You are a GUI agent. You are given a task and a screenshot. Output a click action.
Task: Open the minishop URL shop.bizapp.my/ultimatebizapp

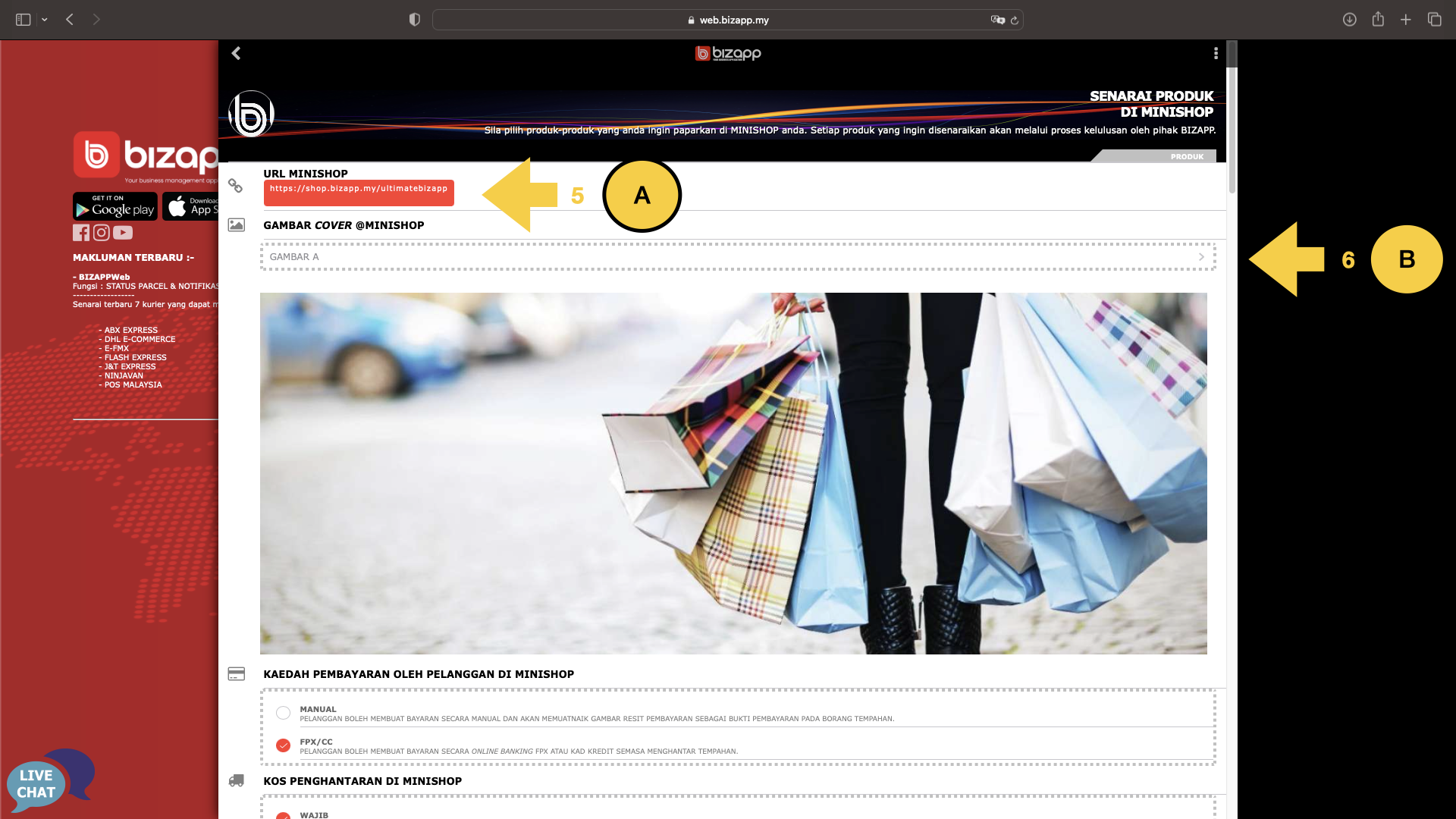[359, 192]
